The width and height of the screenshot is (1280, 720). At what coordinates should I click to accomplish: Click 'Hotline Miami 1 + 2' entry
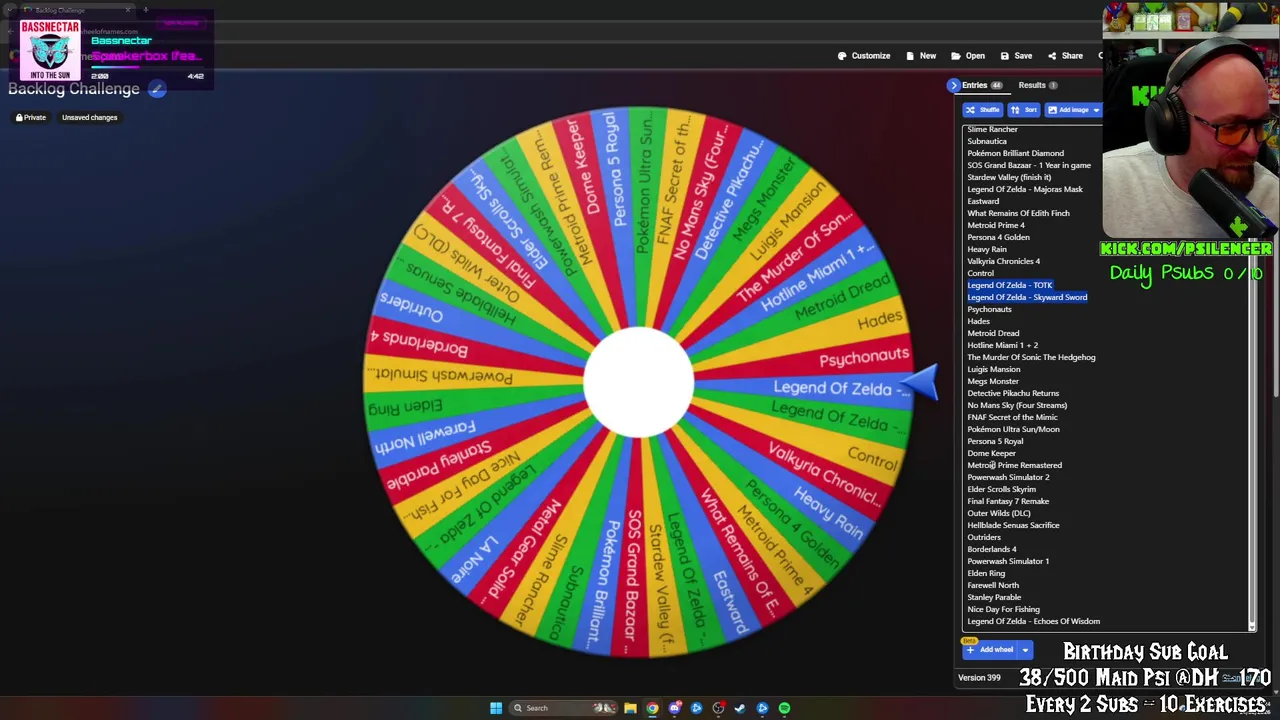pos(1002,345)
